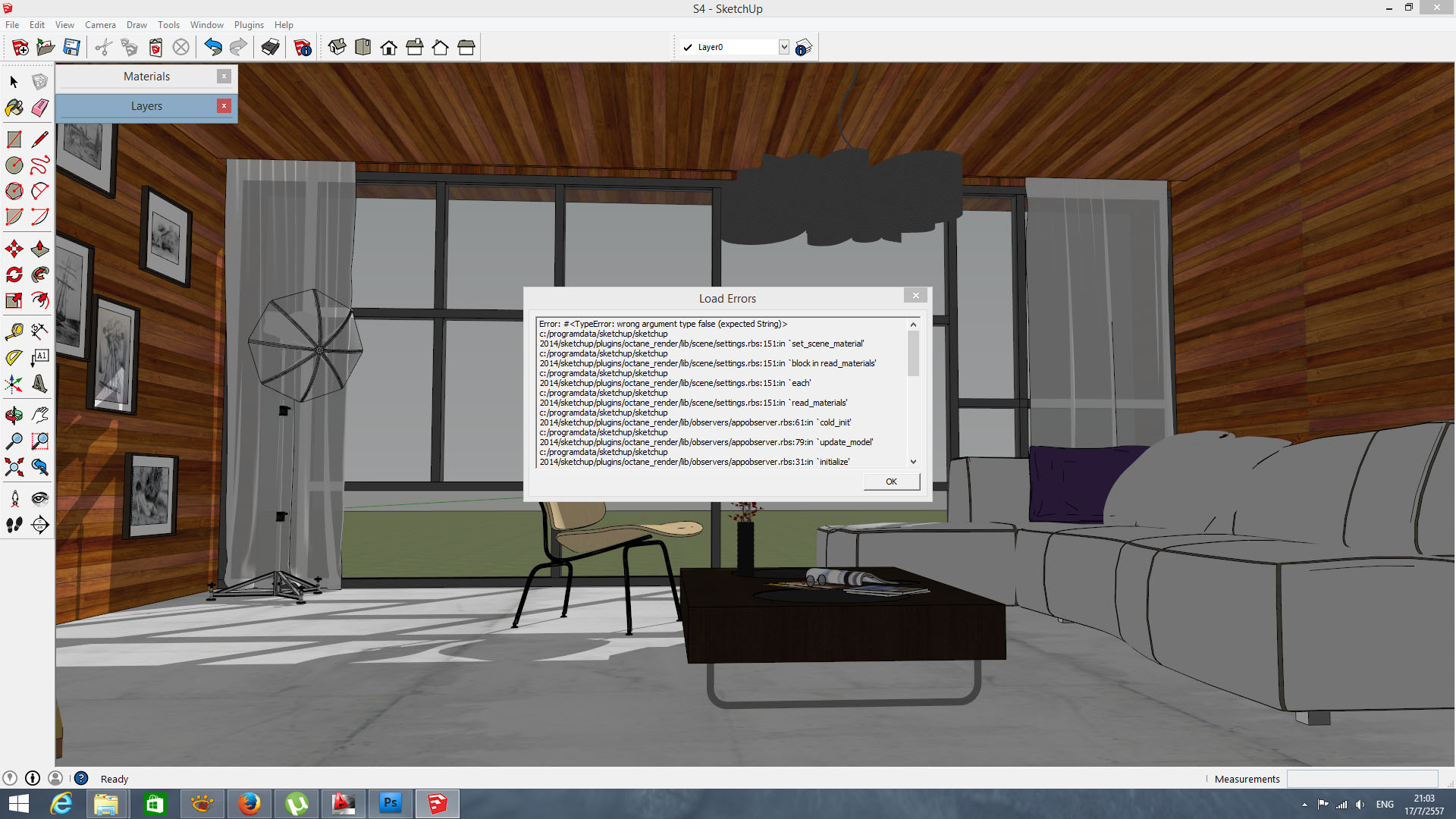Image resolution: width=1456 pixels, height=819 pixels.
Task: Open Photoshop from the taskbar
Action: pyautogui.click(x=391, y=803)
